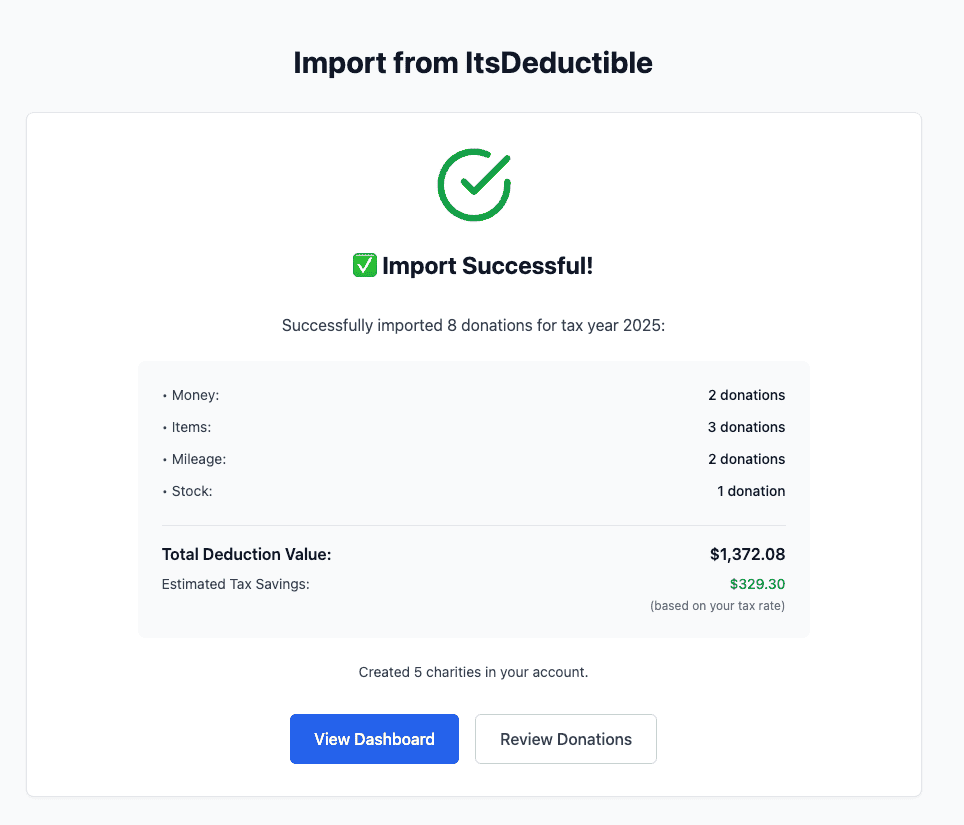The image size is (964, 825).
Task: Open the View Dashboard page
Action: [374, 738]
